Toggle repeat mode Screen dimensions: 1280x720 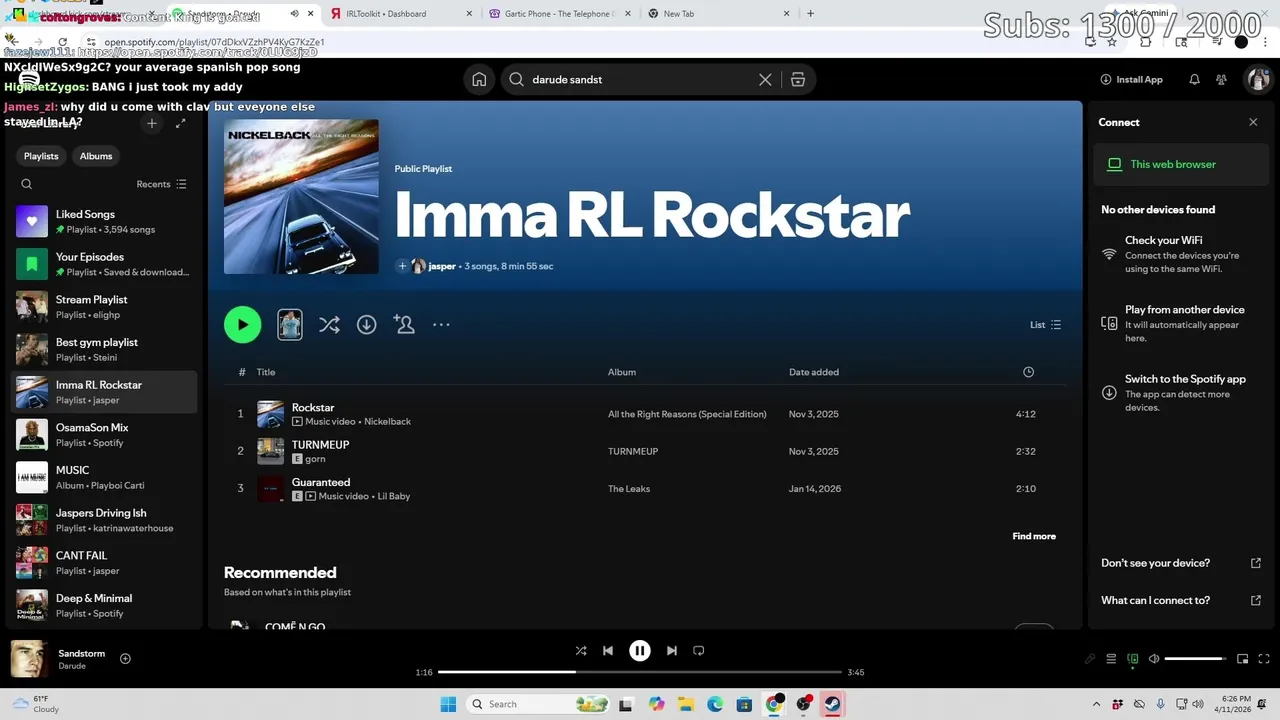click(x=699, y=650)
